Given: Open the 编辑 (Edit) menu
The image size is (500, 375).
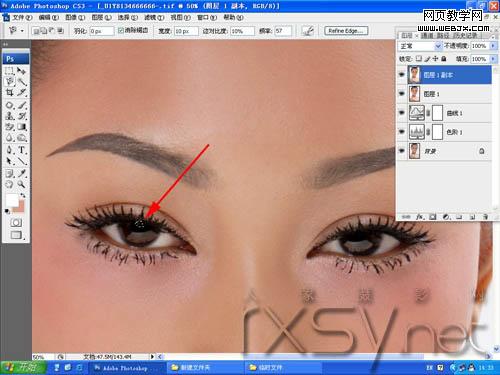Looking at the screenshot, I should click(49, 17).
